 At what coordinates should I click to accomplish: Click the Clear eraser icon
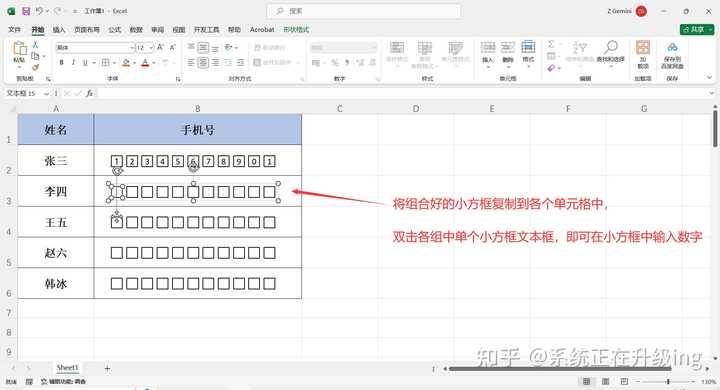point(551,68)
